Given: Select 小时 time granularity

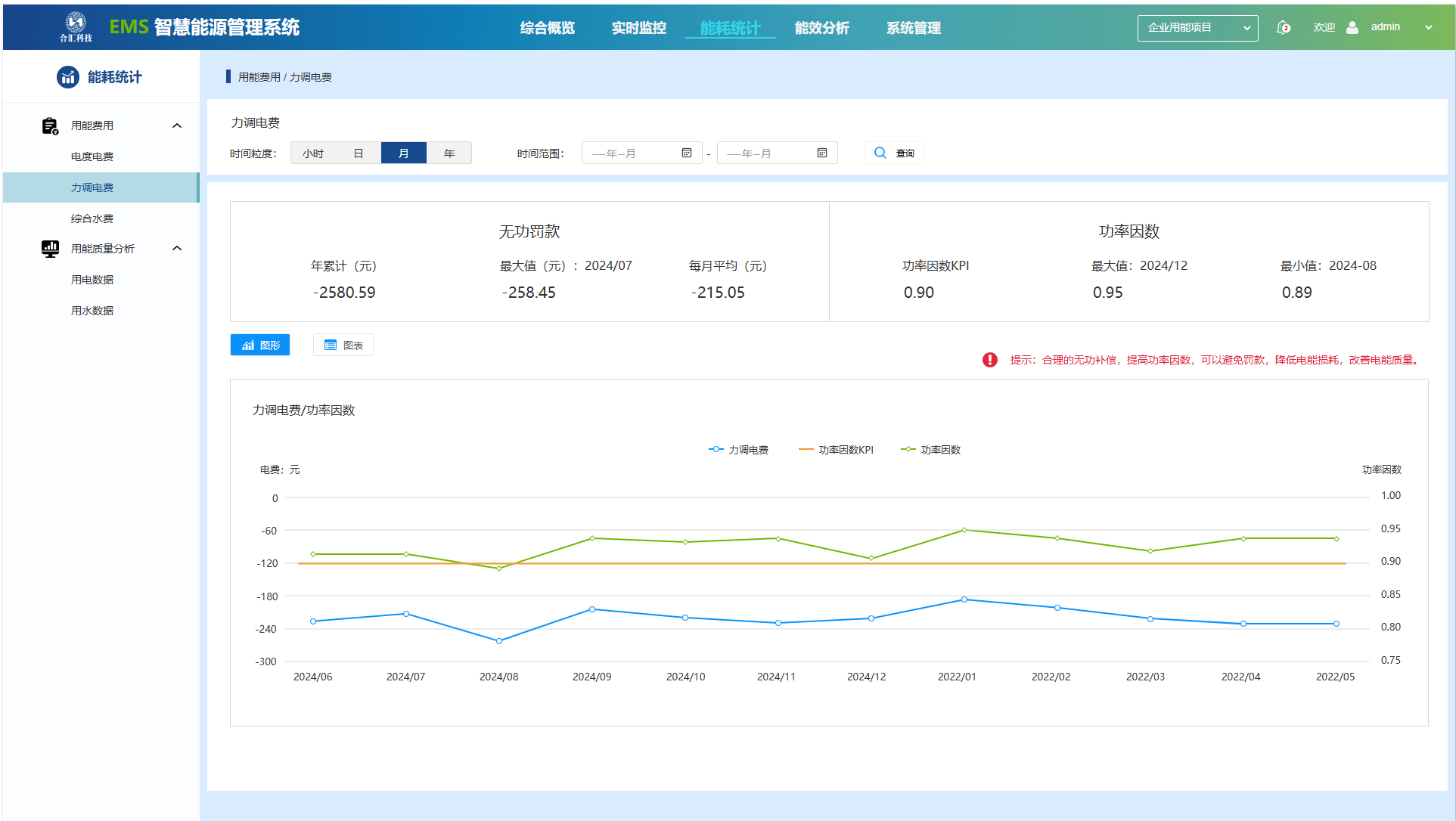Looking at the screenshot, I should [313, 153].
